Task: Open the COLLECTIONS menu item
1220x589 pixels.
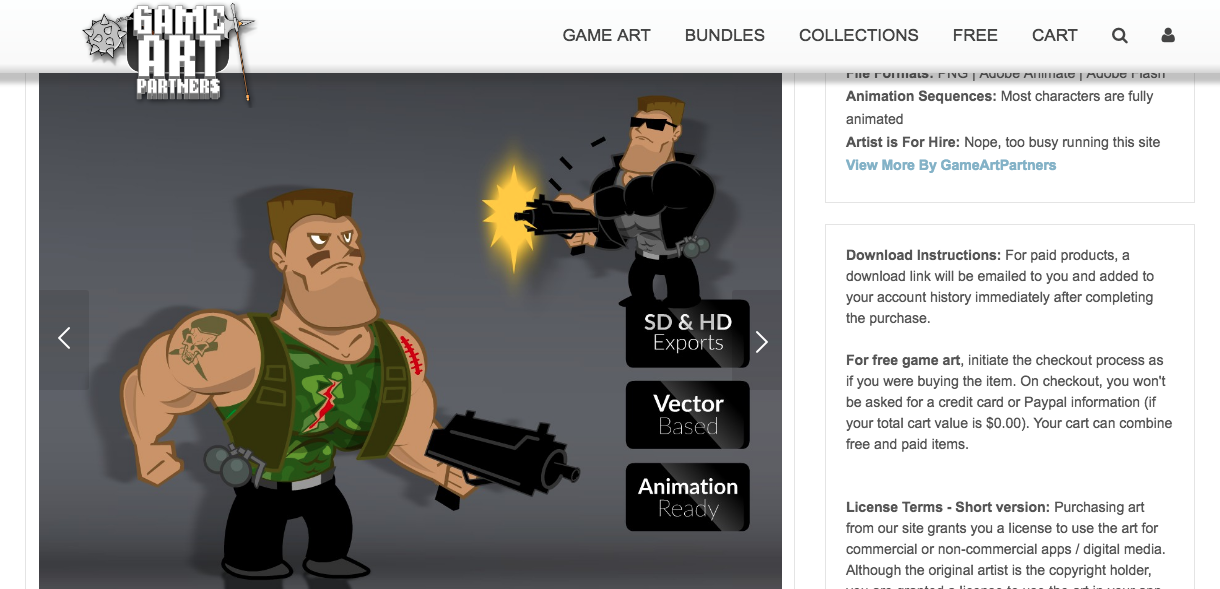Action: (x=859, y=35)
